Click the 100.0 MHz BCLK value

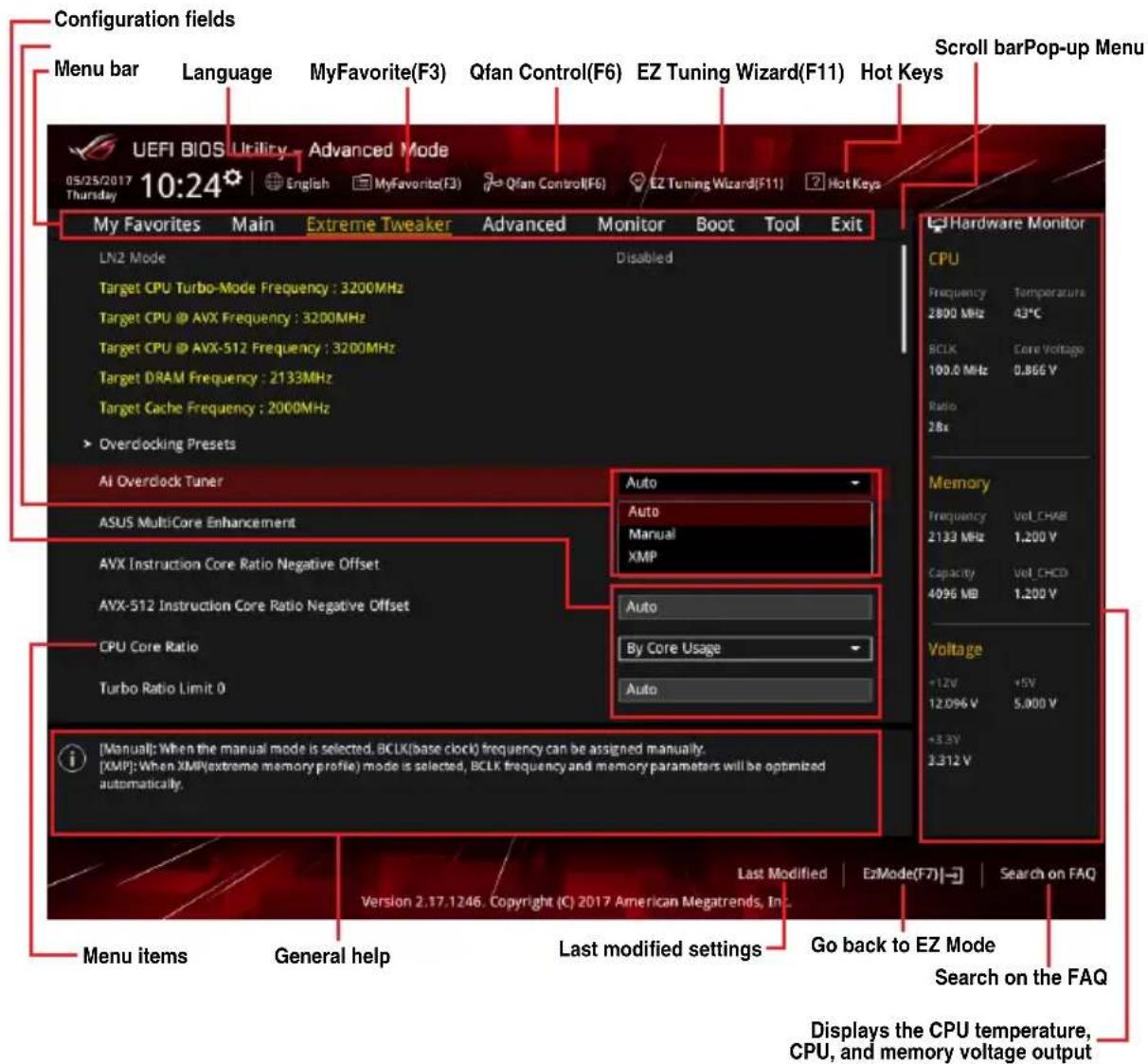point(958,370)
